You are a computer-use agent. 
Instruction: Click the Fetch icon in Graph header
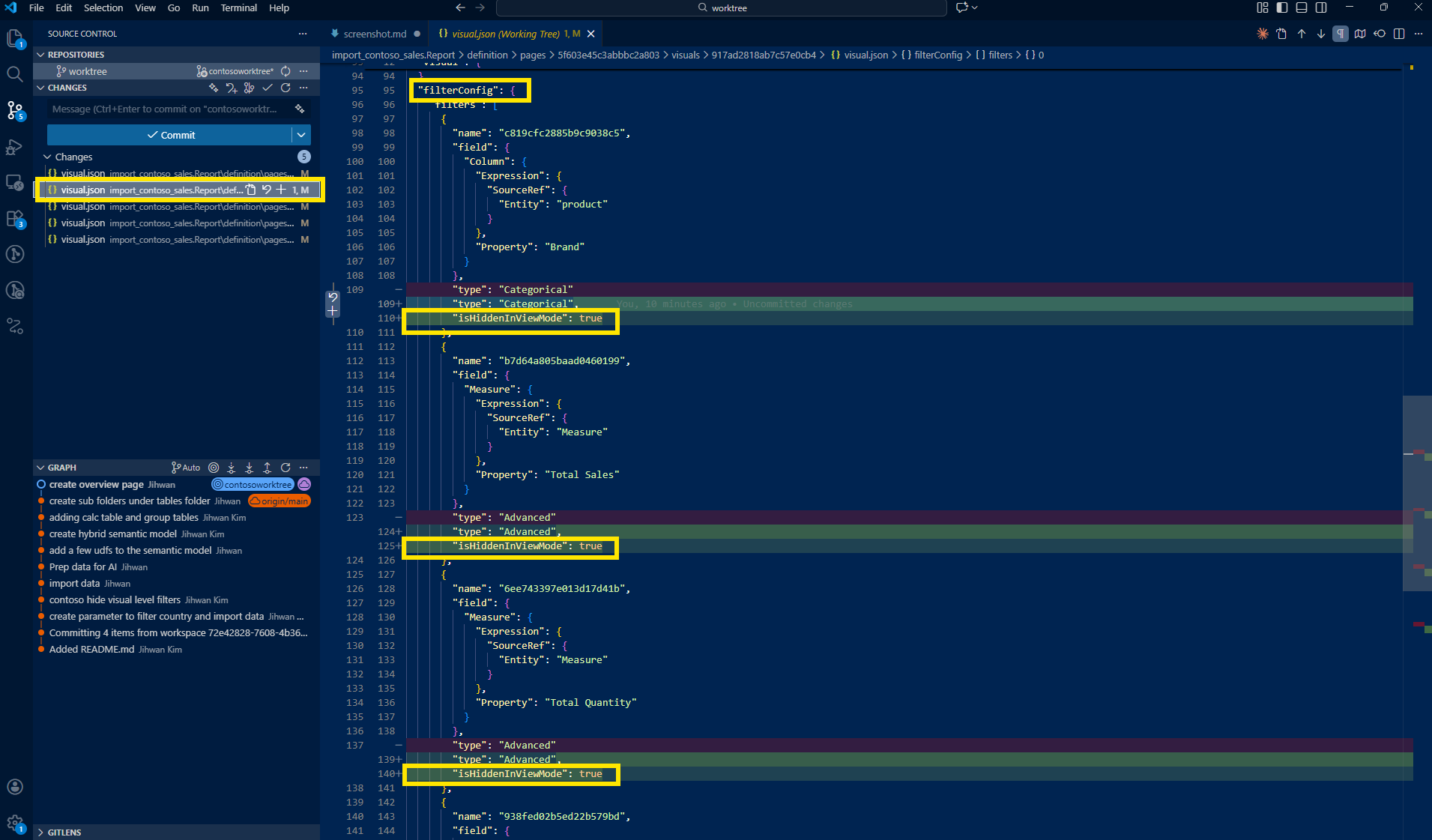click(232, 468)
